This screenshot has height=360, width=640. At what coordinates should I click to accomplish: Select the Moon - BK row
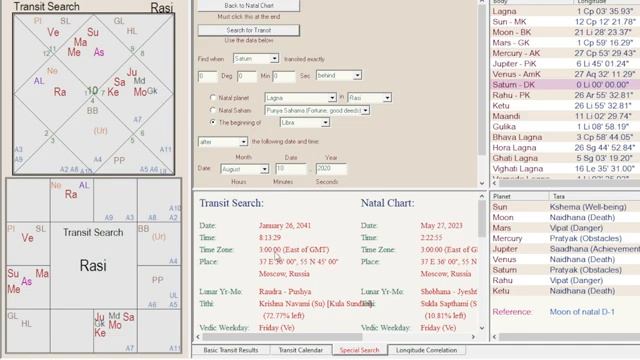tap(565, 32)
